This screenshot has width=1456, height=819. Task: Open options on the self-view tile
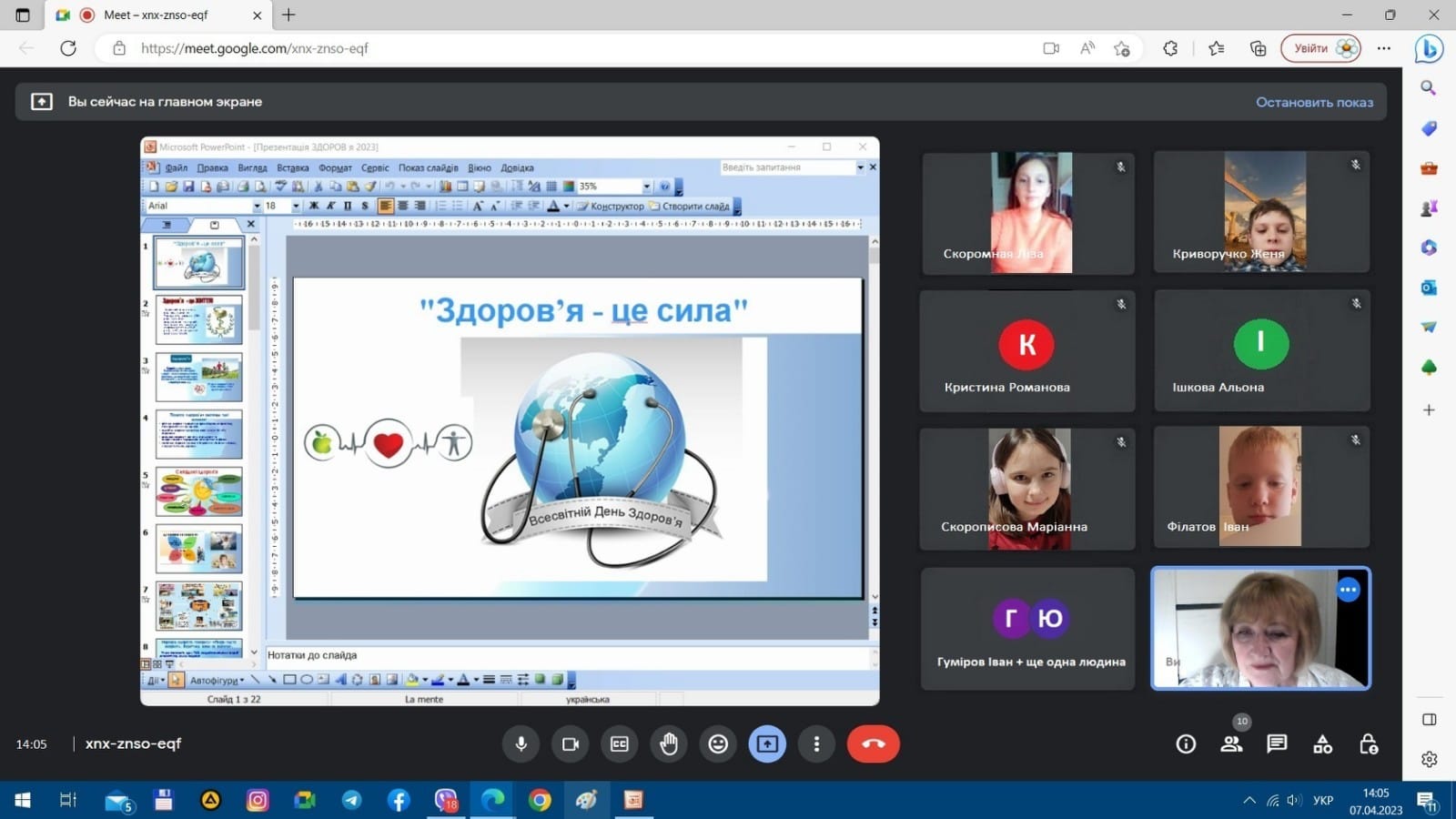pyautogui.click(x=1348, y=591)
